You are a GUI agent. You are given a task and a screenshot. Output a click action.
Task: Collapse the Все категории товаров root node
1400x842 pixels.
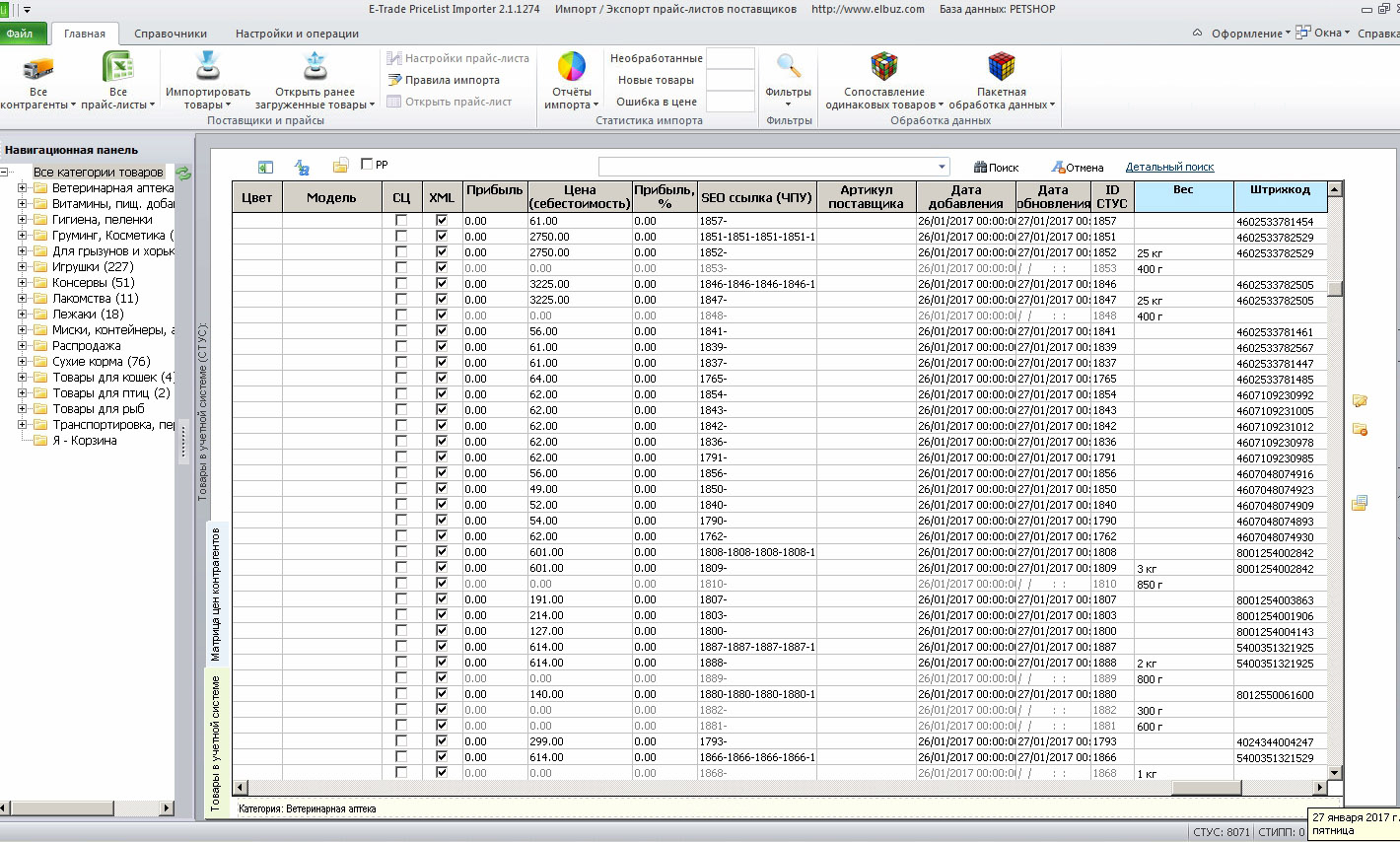(5, 173)
